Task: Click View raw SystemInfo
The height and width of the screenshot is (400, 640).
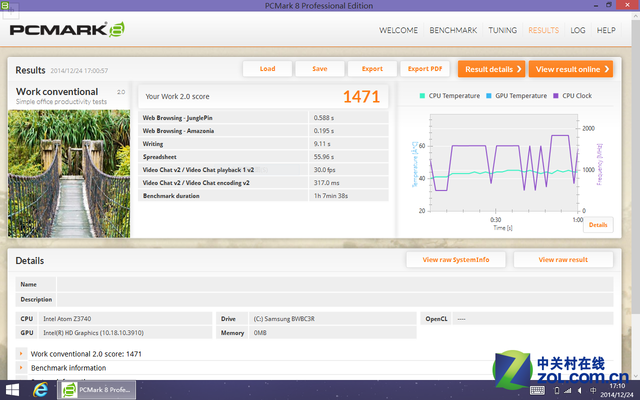Action: tap(456, 260)
